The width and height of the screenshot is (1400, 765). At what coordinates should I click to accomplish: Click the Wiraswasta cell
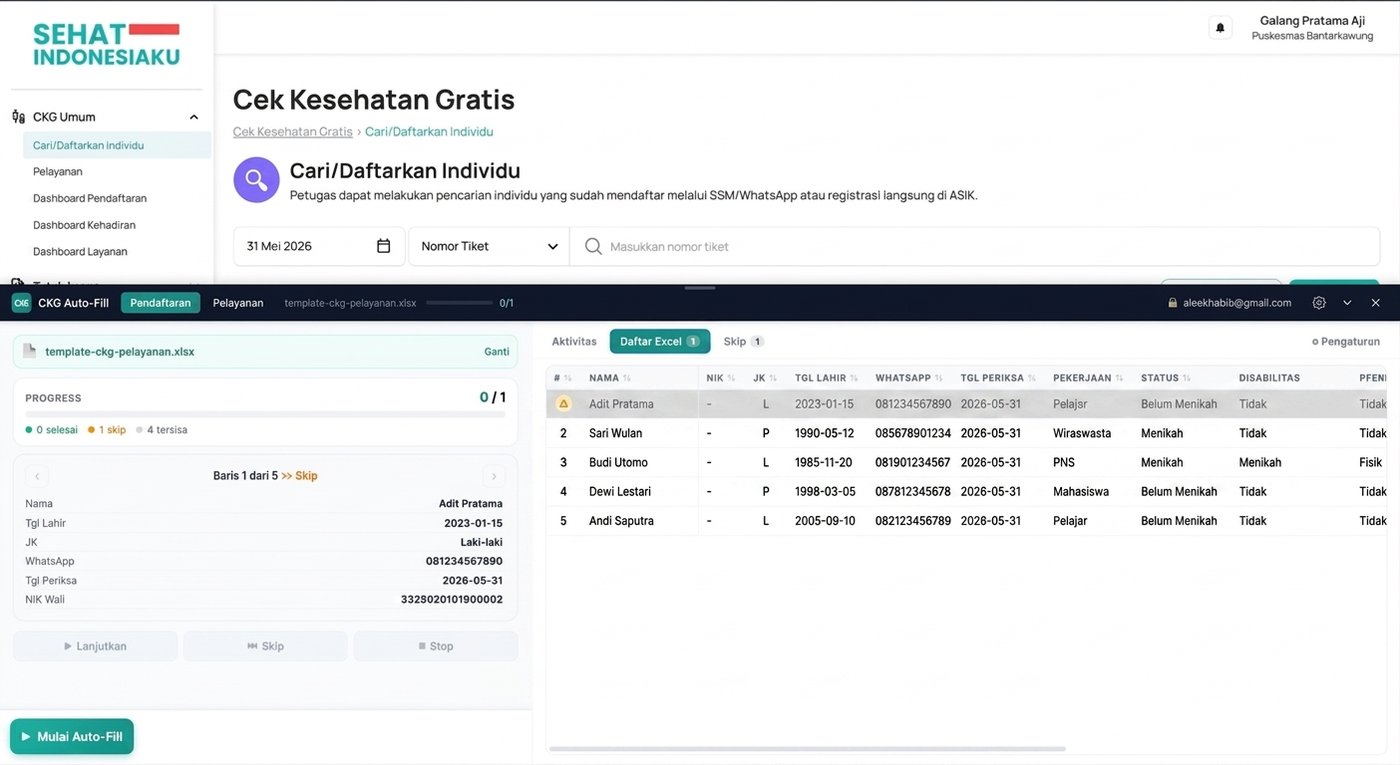(x=1082, y=433)
